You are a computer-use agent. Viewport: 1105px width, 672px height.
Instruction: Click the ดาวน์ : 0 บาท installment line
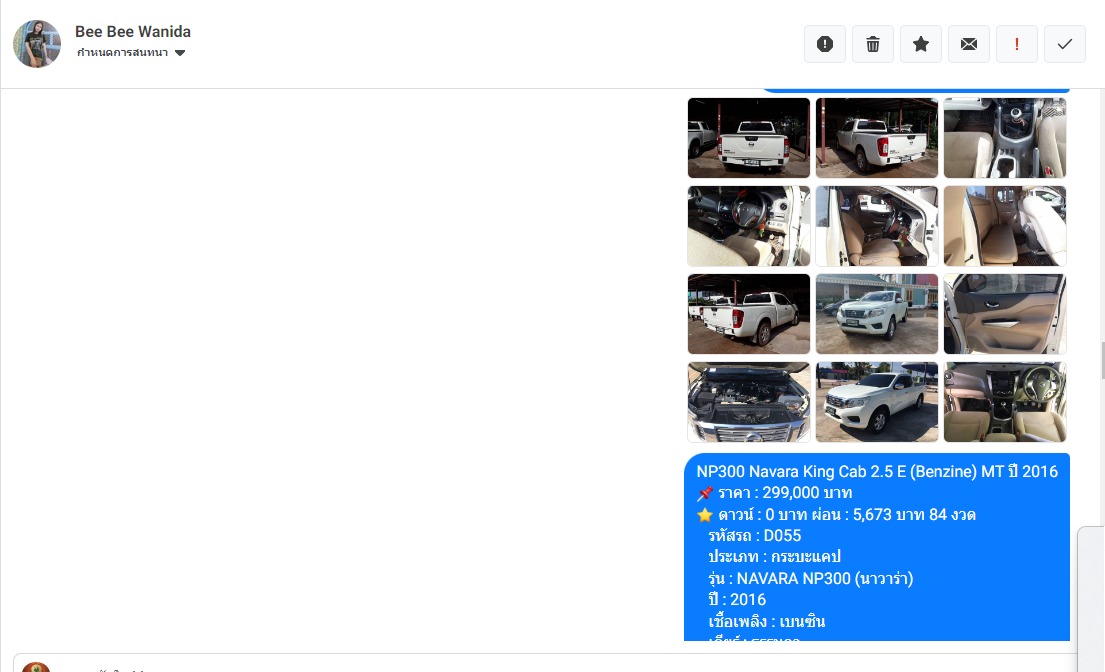click(836, 514)
